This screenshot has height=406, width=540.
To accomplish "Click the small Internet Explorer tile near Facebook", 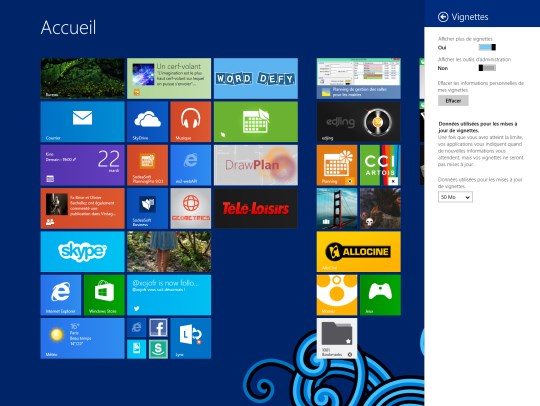I will 137,327.
